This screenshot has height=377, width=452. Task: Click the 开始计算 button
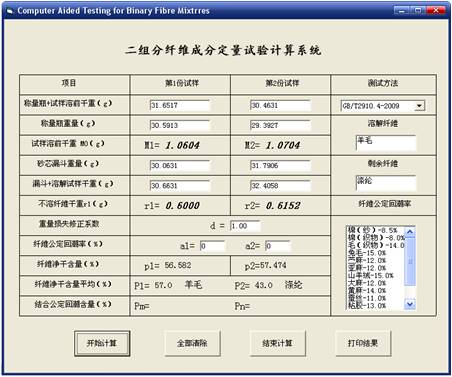pyautogui.click(x=102, y=343)
